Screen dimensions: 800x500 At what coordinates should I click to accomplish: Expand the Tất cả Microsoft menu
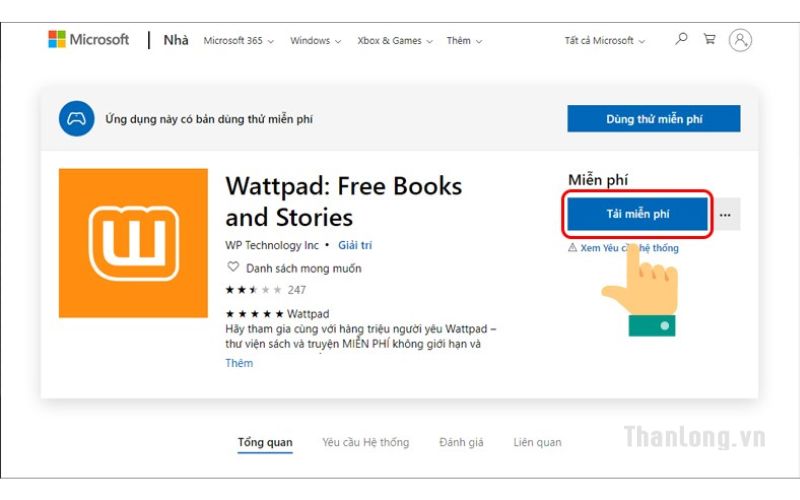click(x=604, y=41)
